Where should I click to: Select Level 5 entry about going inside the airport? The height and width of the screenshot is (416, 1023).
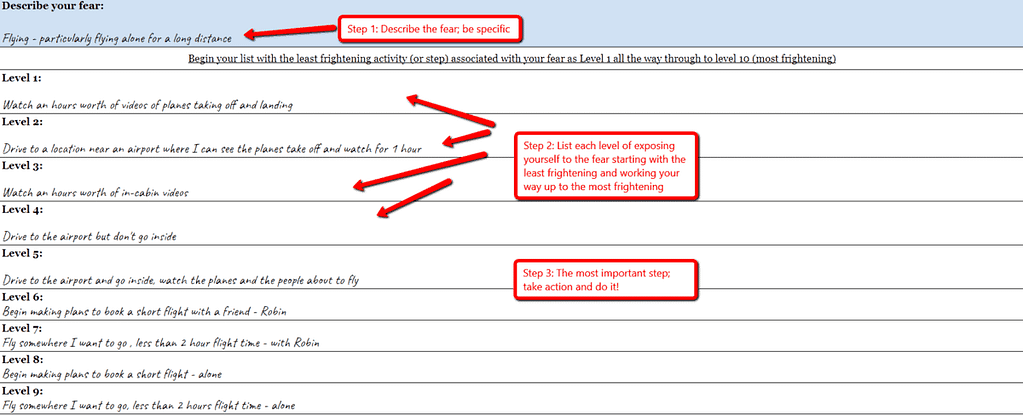click(x=180, y=280)
